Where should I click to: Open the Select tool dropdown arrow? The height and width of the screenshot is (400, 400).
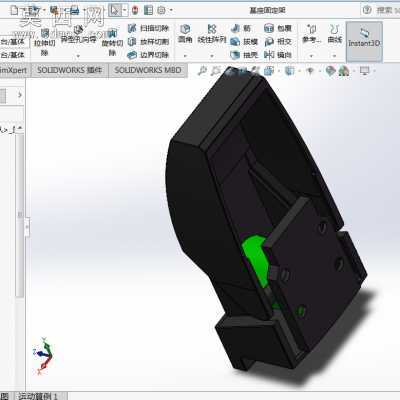pos(125,11)
